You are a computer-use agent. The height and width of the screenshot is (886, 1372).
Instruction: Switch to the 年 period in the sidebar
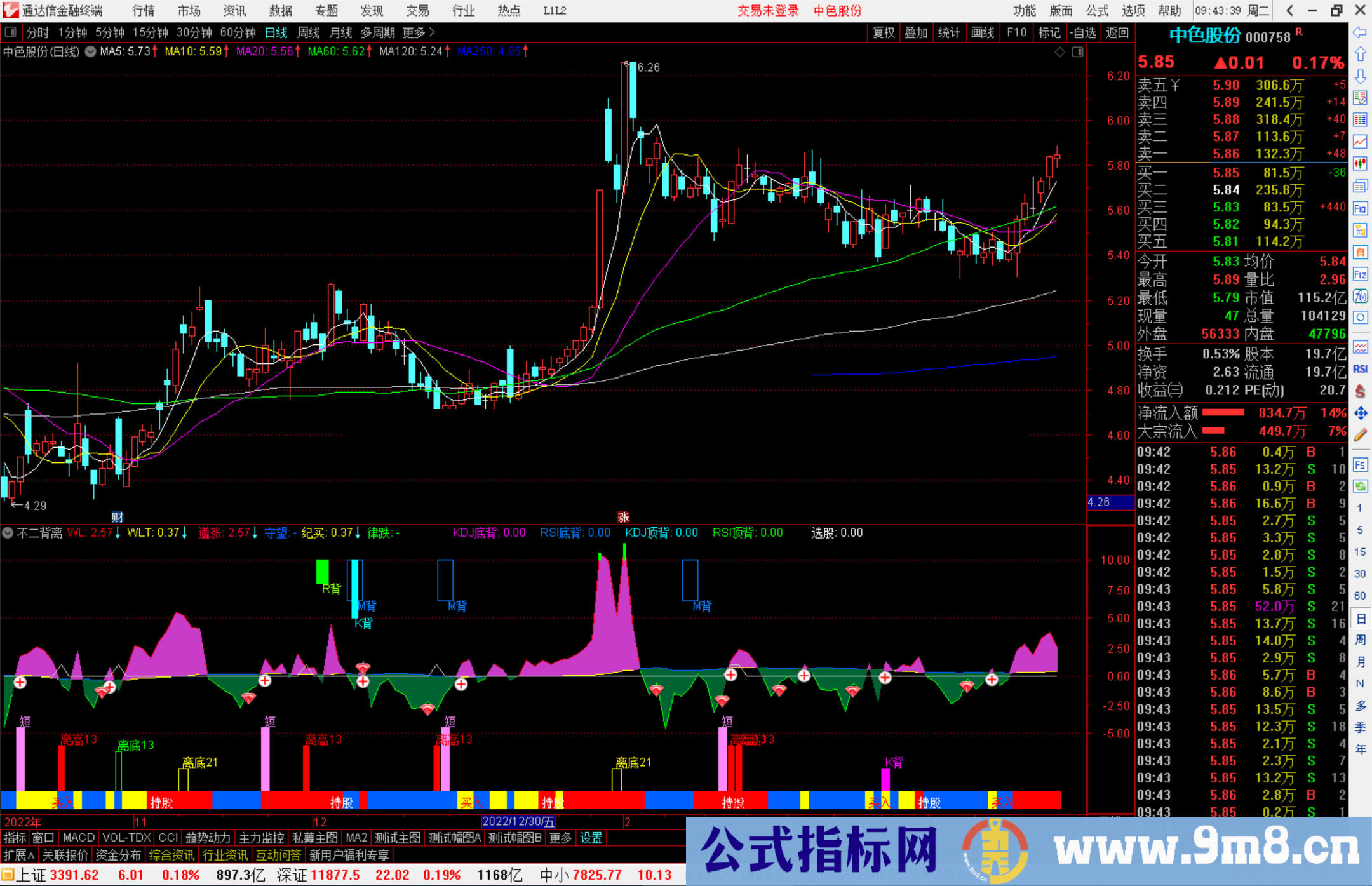(1360, 749)
